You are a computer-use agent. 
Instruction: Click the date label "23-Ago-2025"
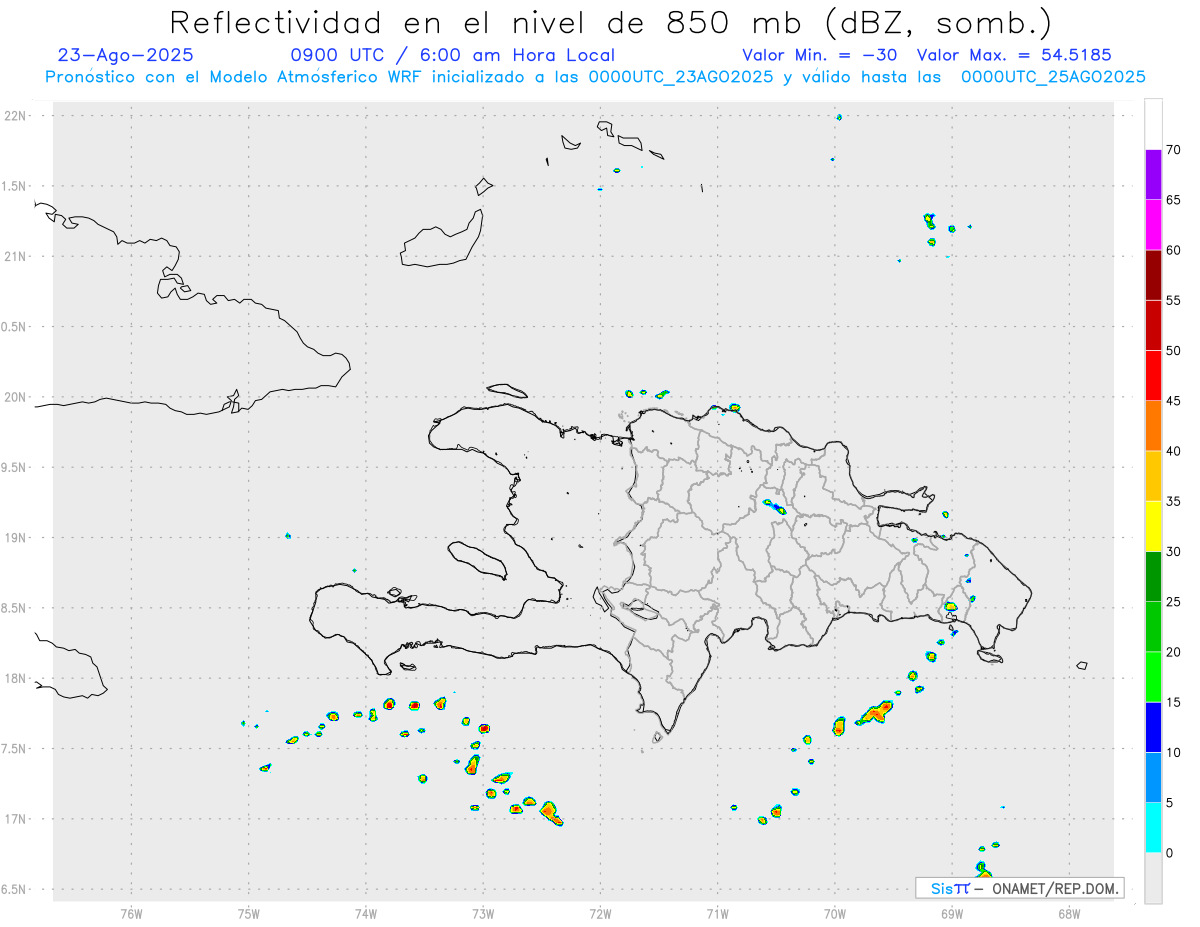click(x=126, y=55)
